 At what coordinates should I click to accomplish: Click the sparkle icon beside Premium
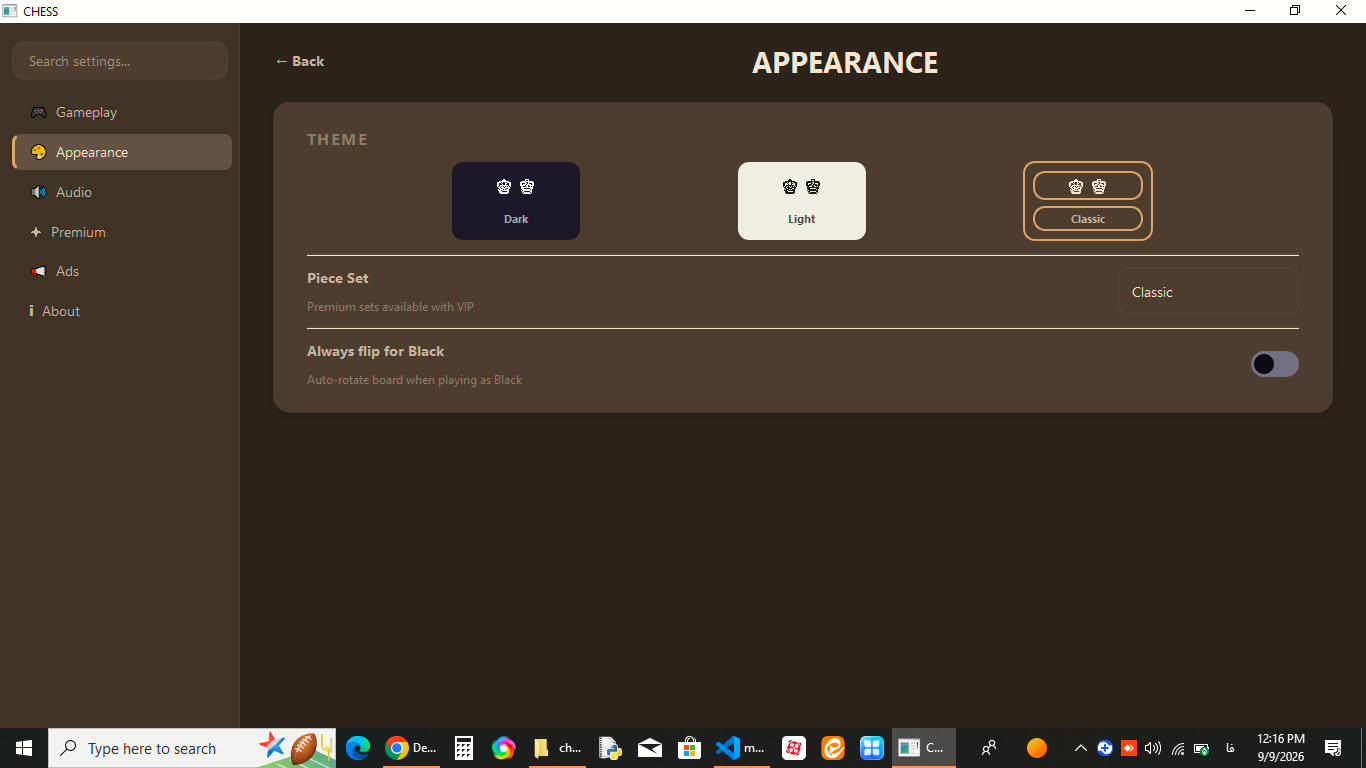[x=36, y=232]
